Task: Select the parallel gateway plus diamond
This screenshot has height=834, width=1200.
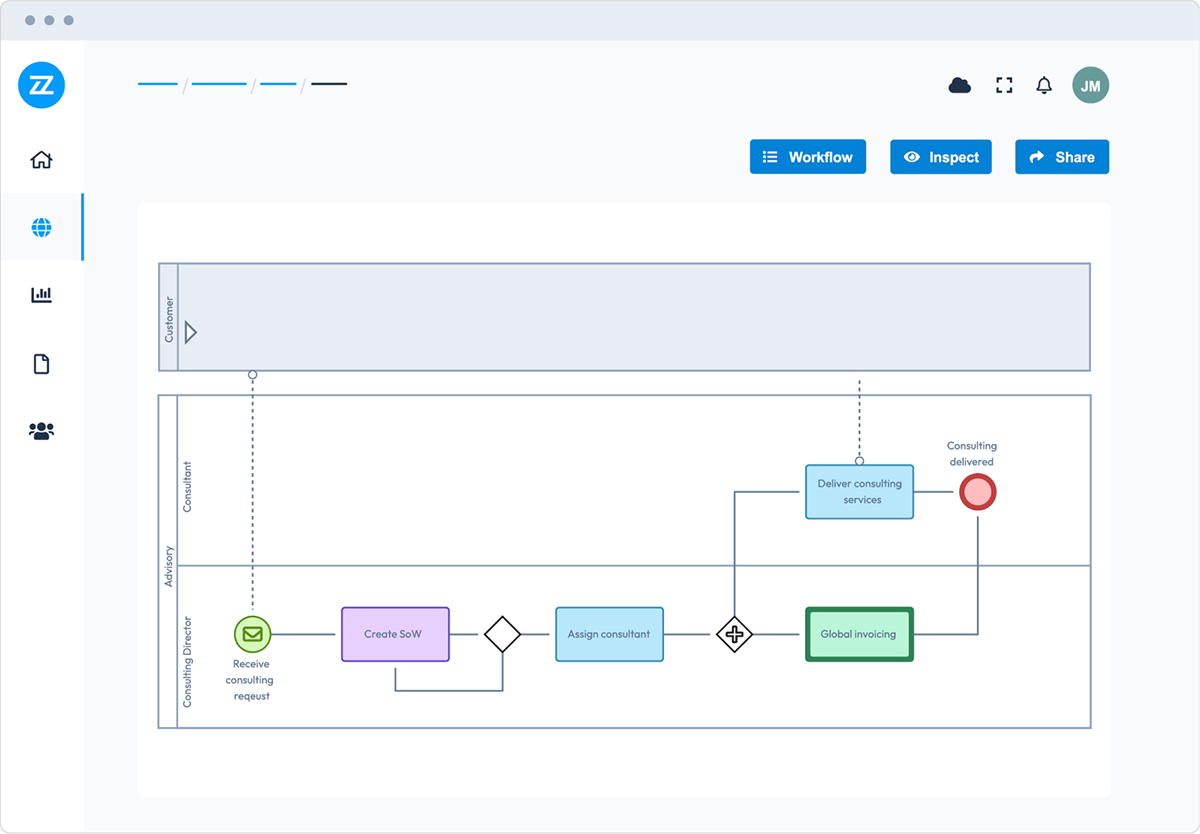Action: click(x=734, y=634)
